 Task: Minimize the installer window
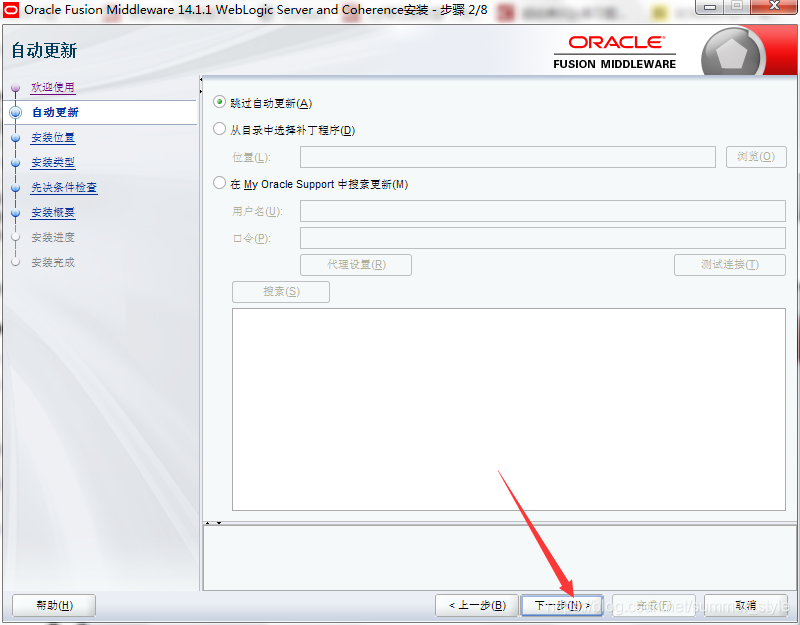point(709,7)
